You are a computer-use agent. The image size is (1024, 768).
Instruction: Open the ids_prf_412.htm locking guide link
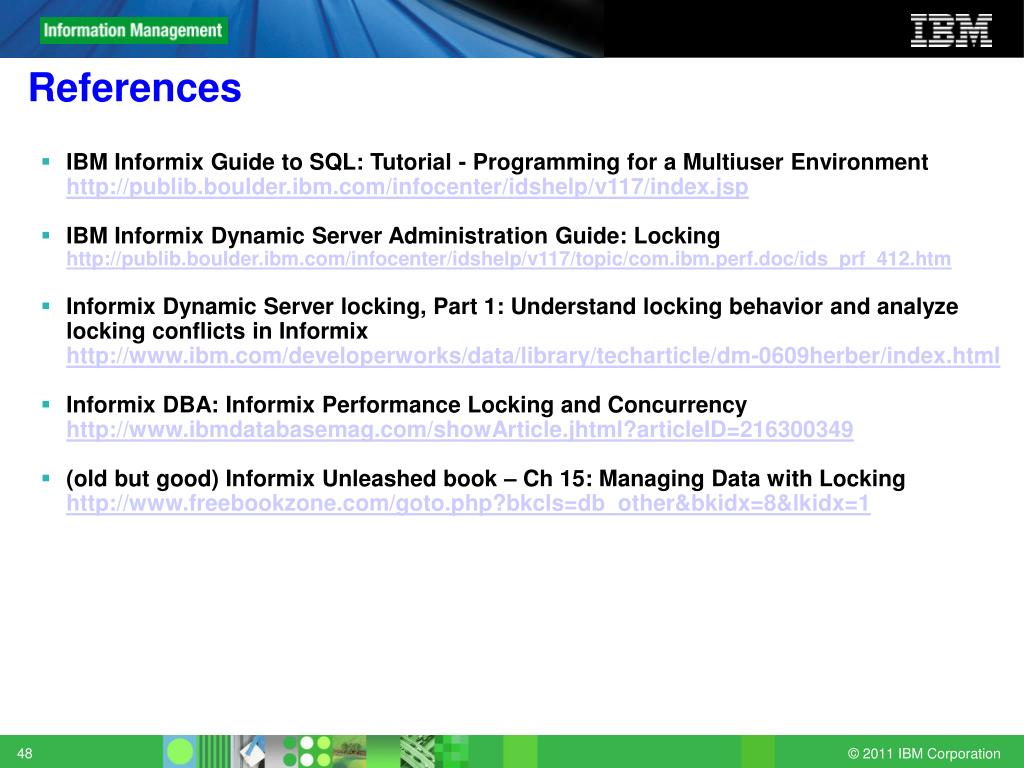(508, 259)
